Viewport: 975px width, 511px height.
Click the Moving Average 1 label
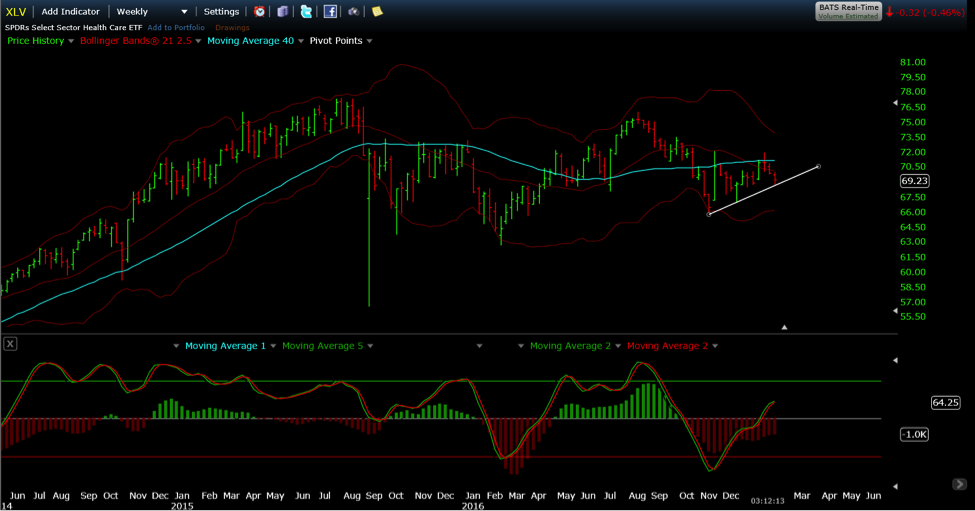pyautogui.click(x=225, y=346)
